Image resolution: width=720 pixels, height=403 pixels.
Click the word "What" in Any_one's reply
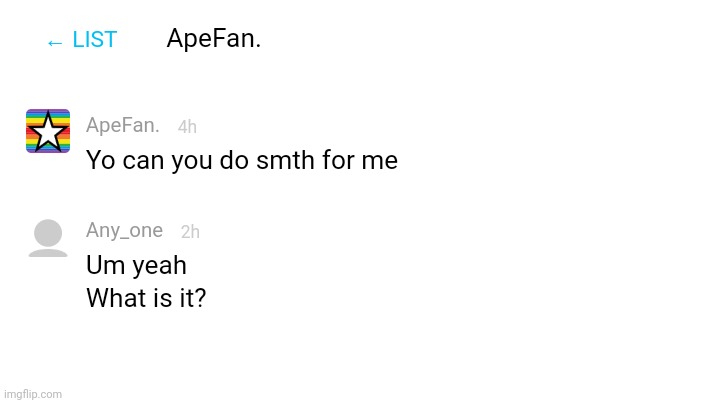117,298
